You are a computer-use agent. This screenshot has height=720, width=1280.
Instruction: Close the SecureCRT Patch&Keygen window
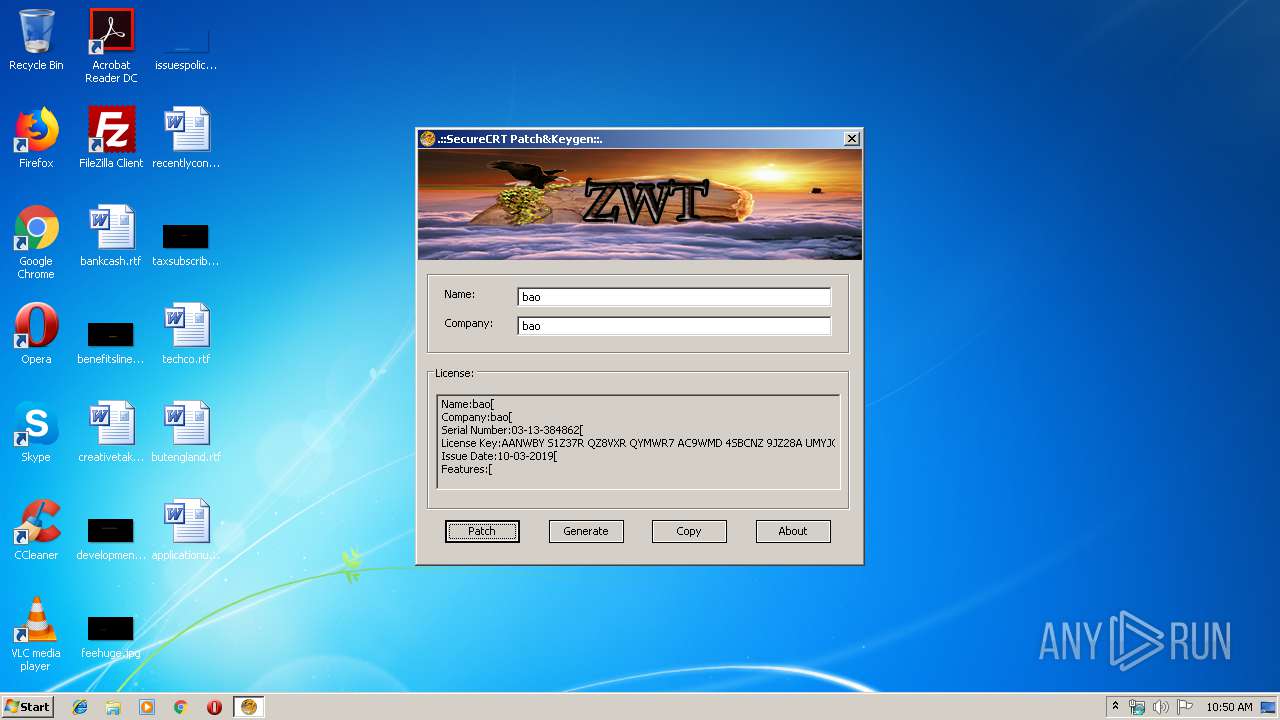point(852,139)
